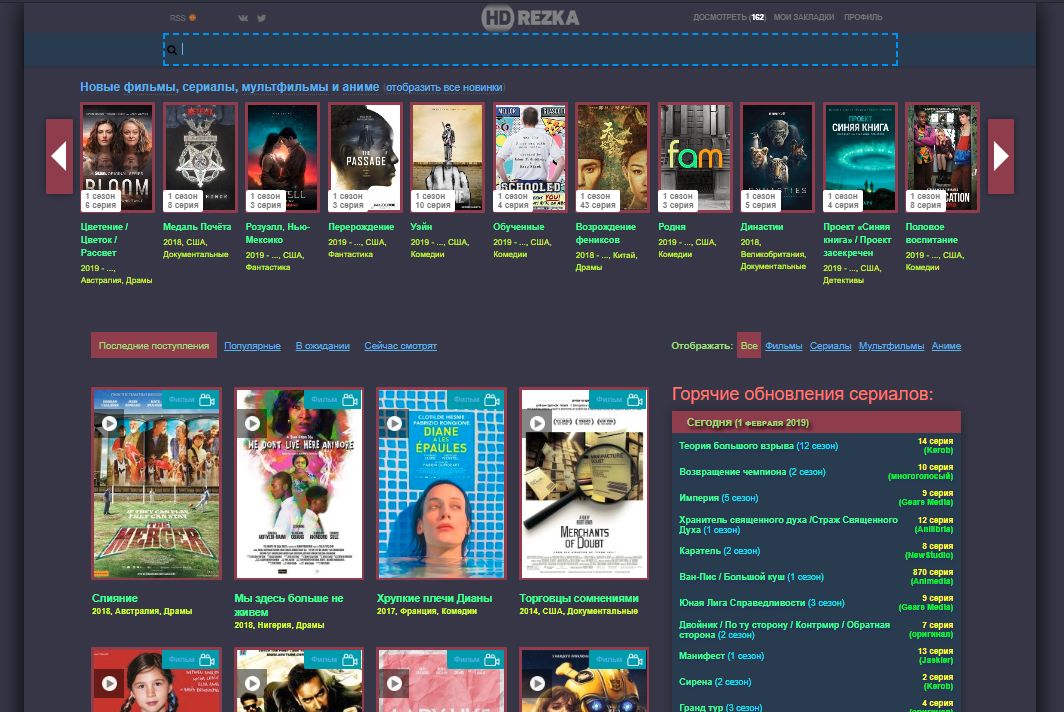The image size is (1064, 712).
Task: Play Торговцы сомнениями preview button
Action: click(537, 424)
